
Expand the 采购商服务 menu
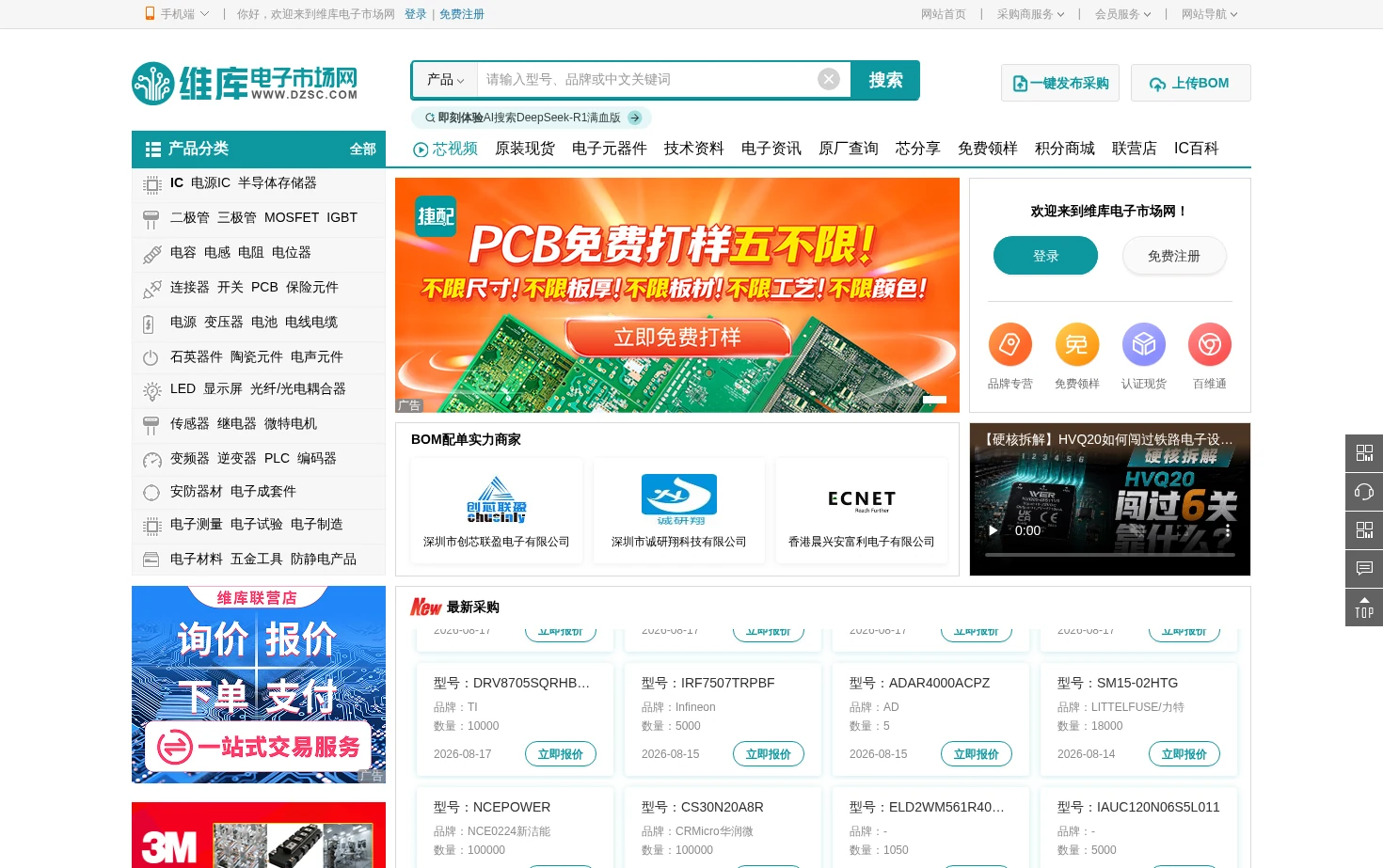[x=1030, y=14]
